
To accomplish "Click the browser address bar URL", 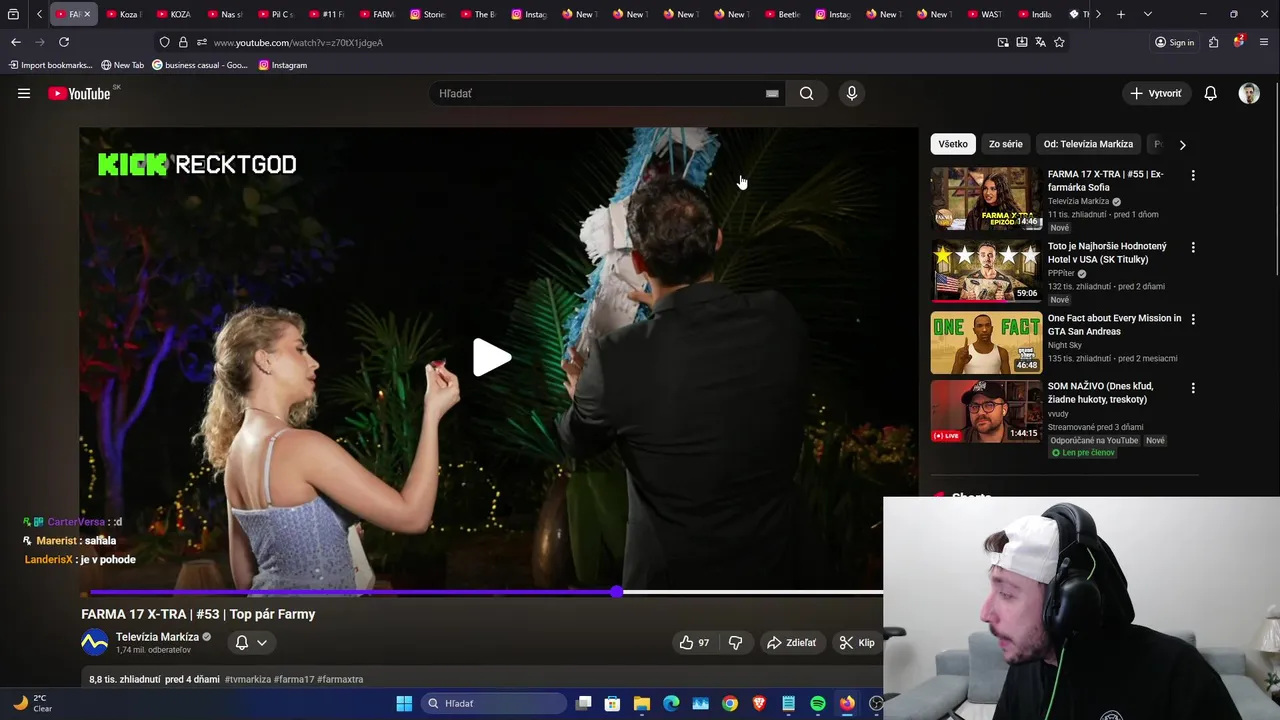I will pos(298,42).
